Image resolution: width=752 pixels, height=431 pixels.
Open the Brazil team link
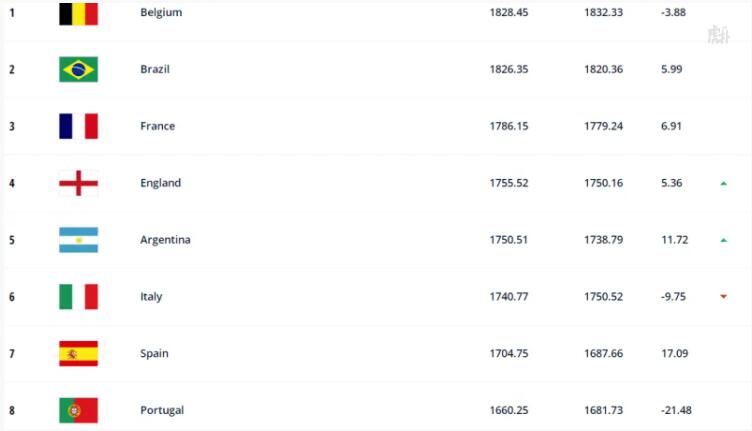[155, 69]
